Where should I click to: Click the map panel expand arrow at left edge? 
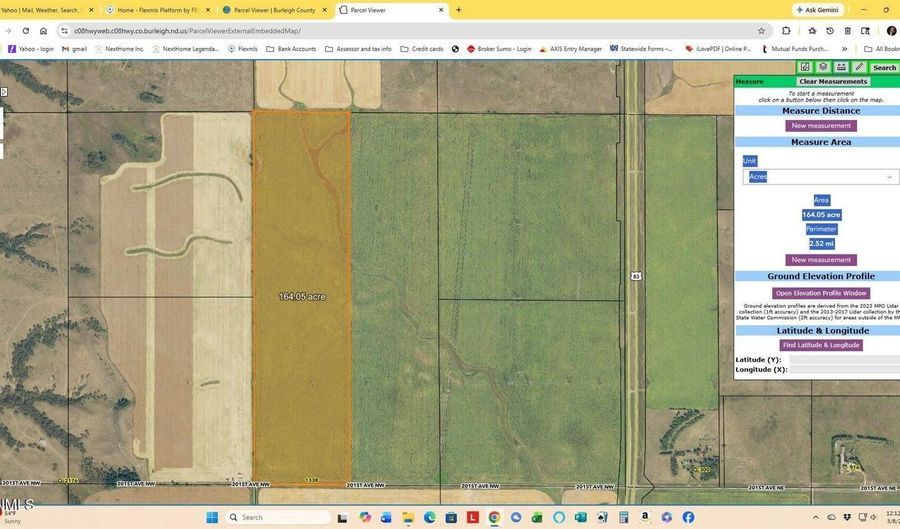tap(3, 91)
